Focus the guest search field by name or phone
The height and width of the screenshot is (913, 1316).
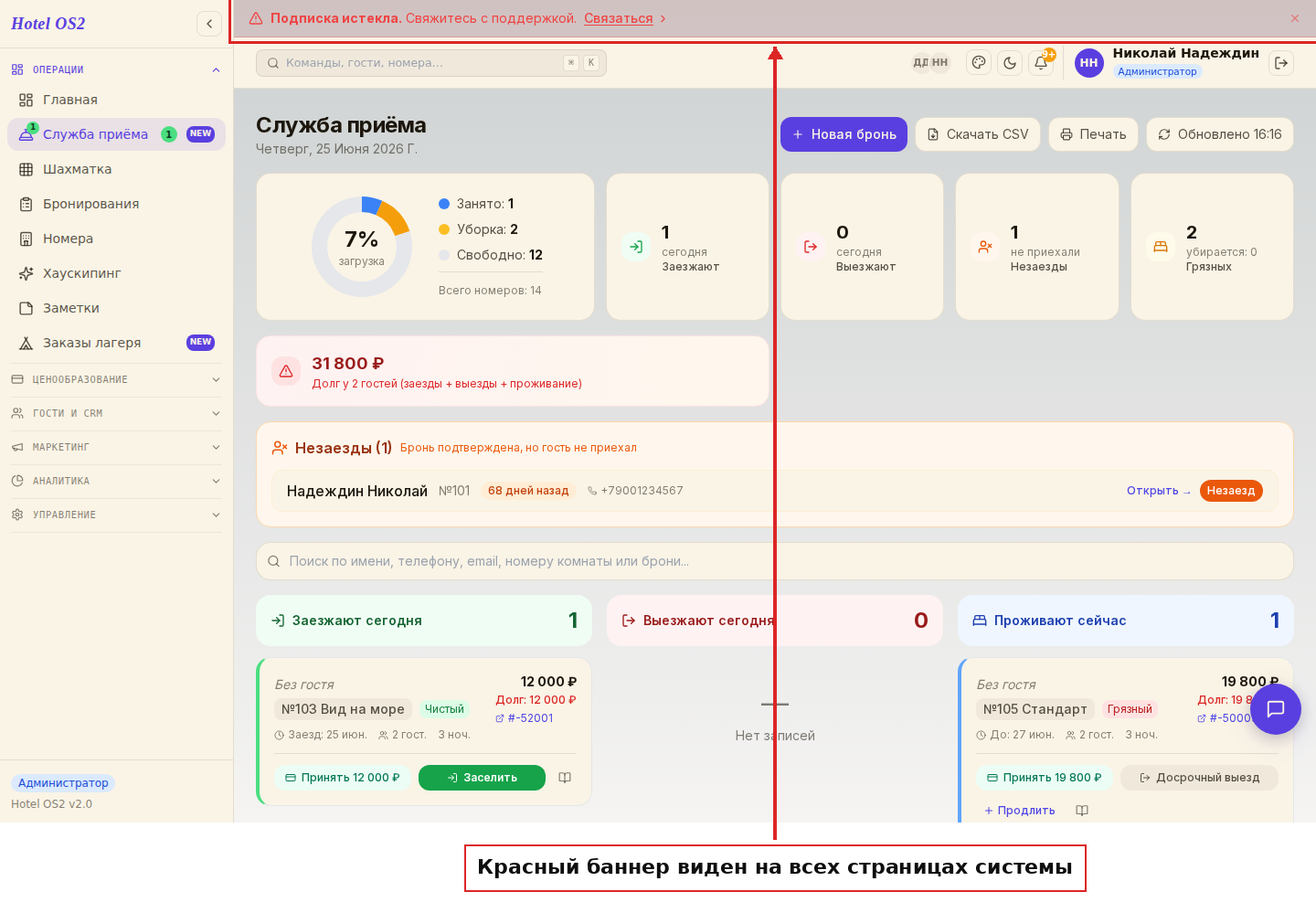click(775, 561)
